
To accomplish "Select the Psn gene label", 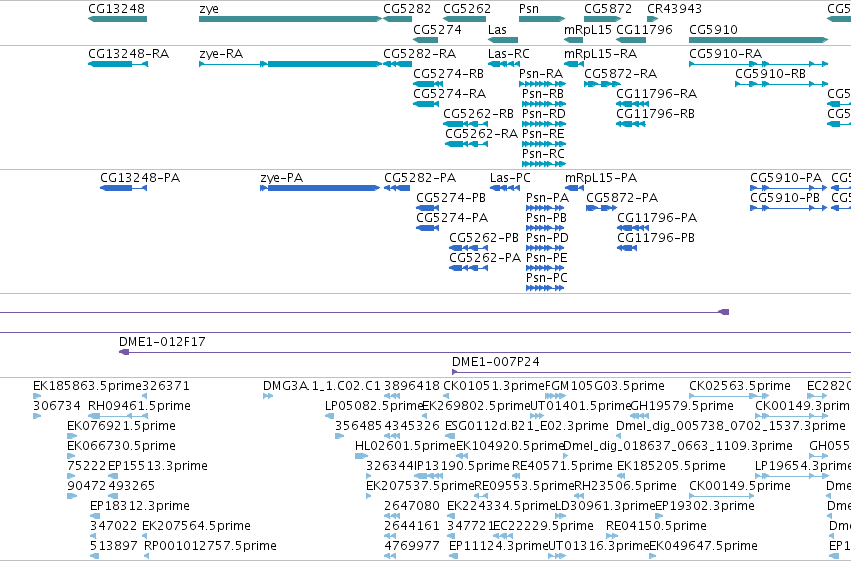I will pyautogui.click(x=529, y=9).
